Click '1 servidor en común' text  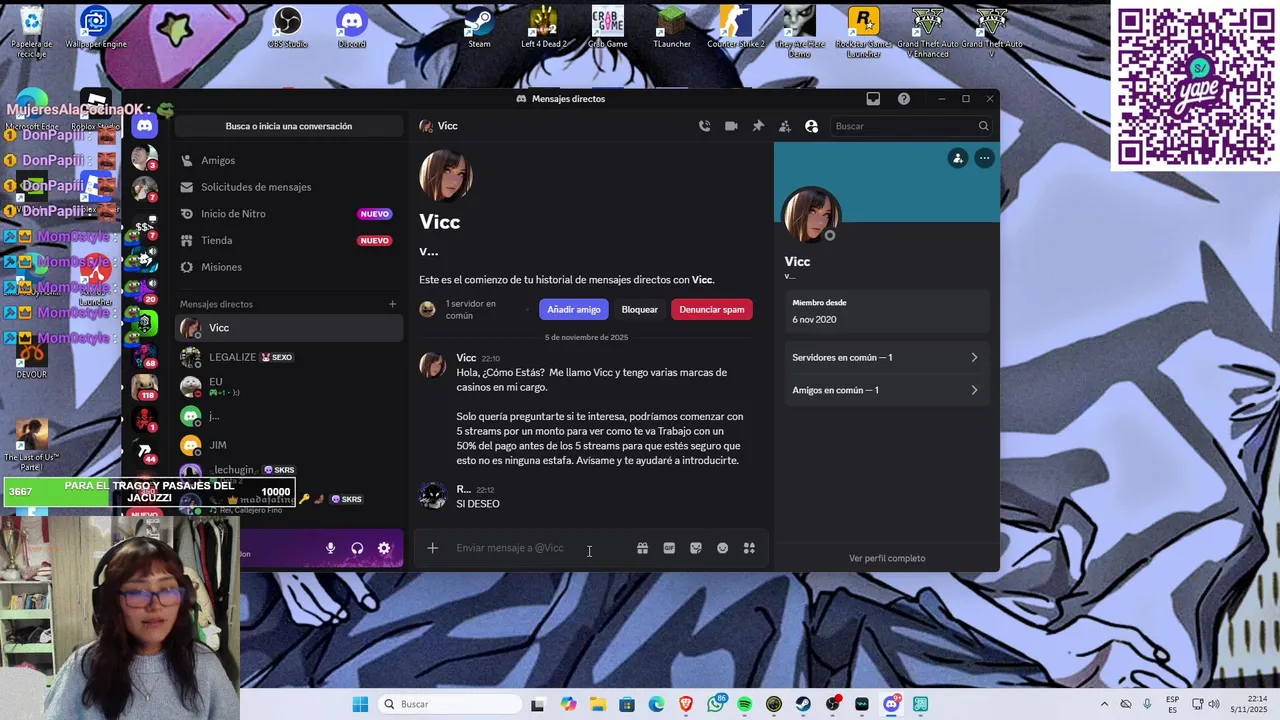tap(470, 309)
